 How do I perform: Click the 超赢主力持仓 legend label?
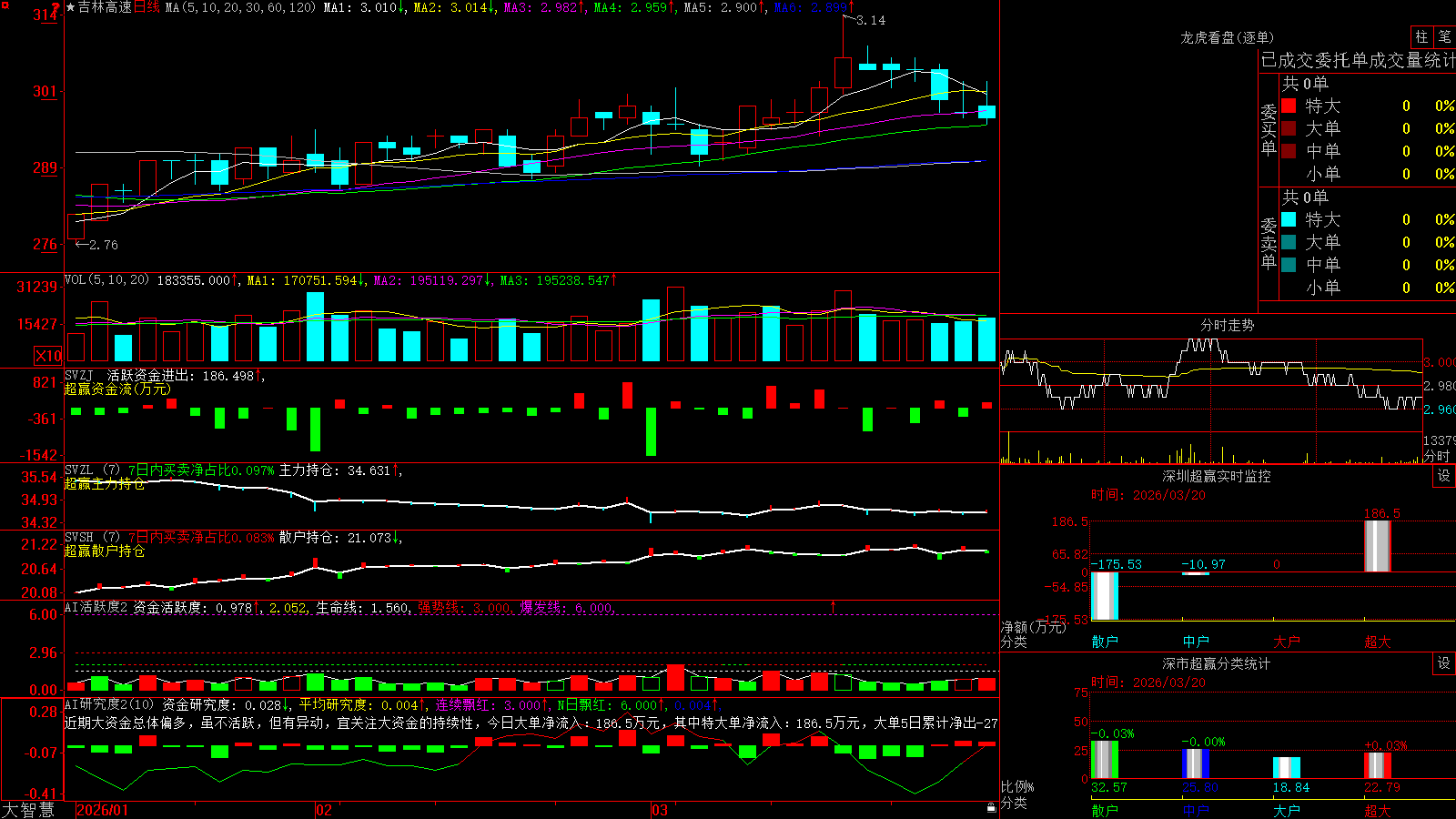click(x=105, y=483)
